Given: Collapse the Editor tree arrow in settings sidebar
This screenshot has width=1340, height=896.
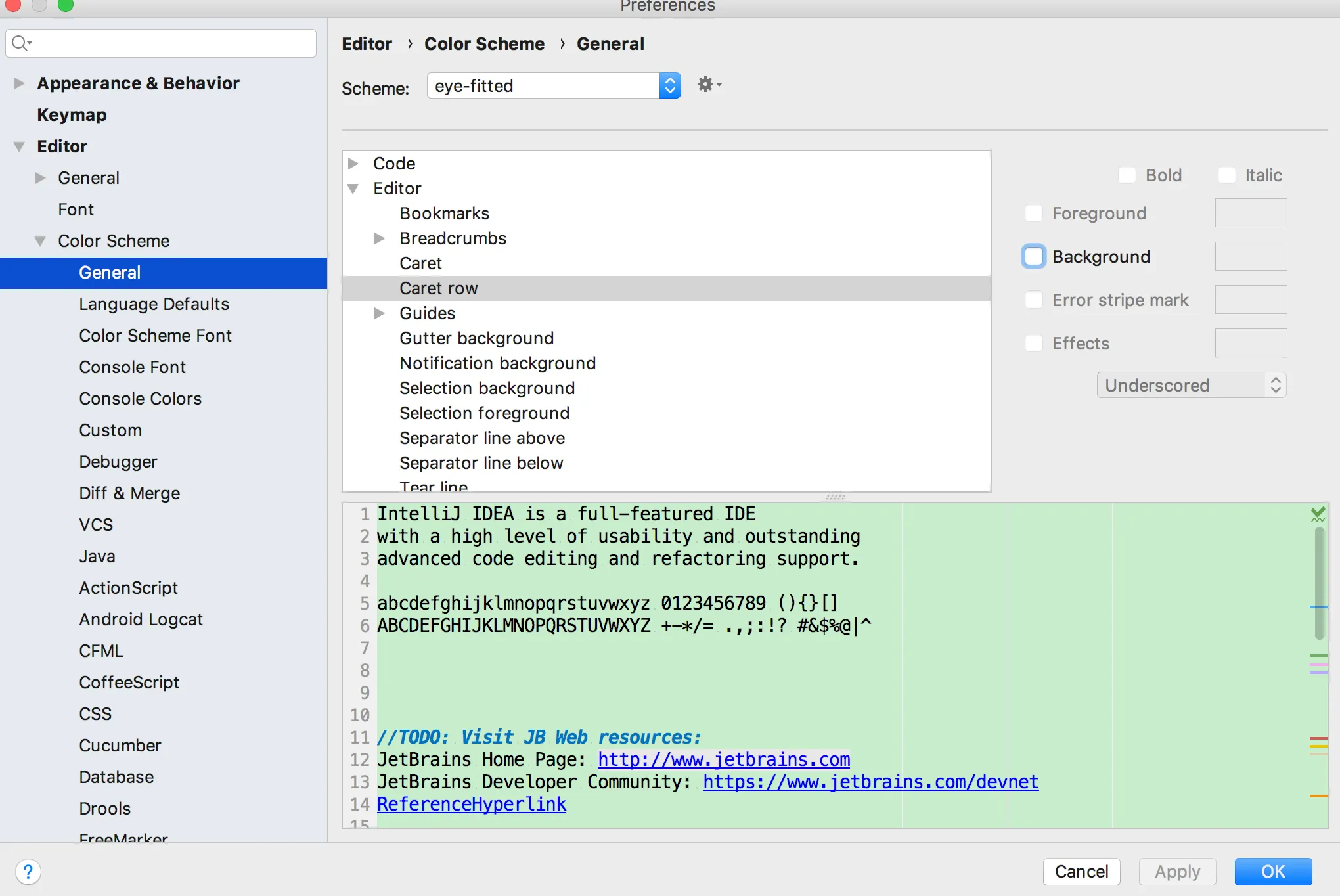Looking at the screenshot, I should point(20,146).
